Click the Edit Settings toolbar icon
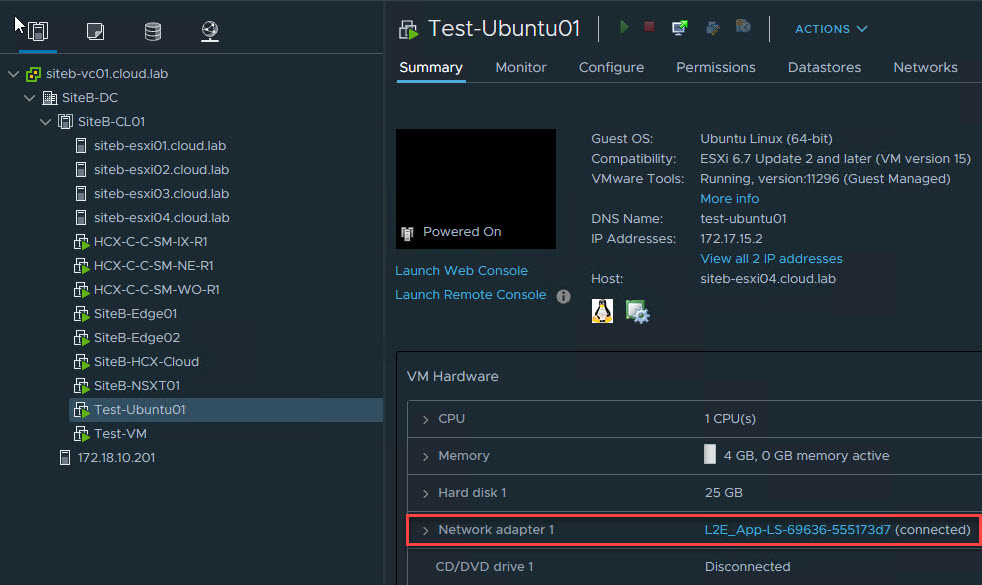Screen dimensions: 982x585 pyautogui.click(x=712, y=28)
